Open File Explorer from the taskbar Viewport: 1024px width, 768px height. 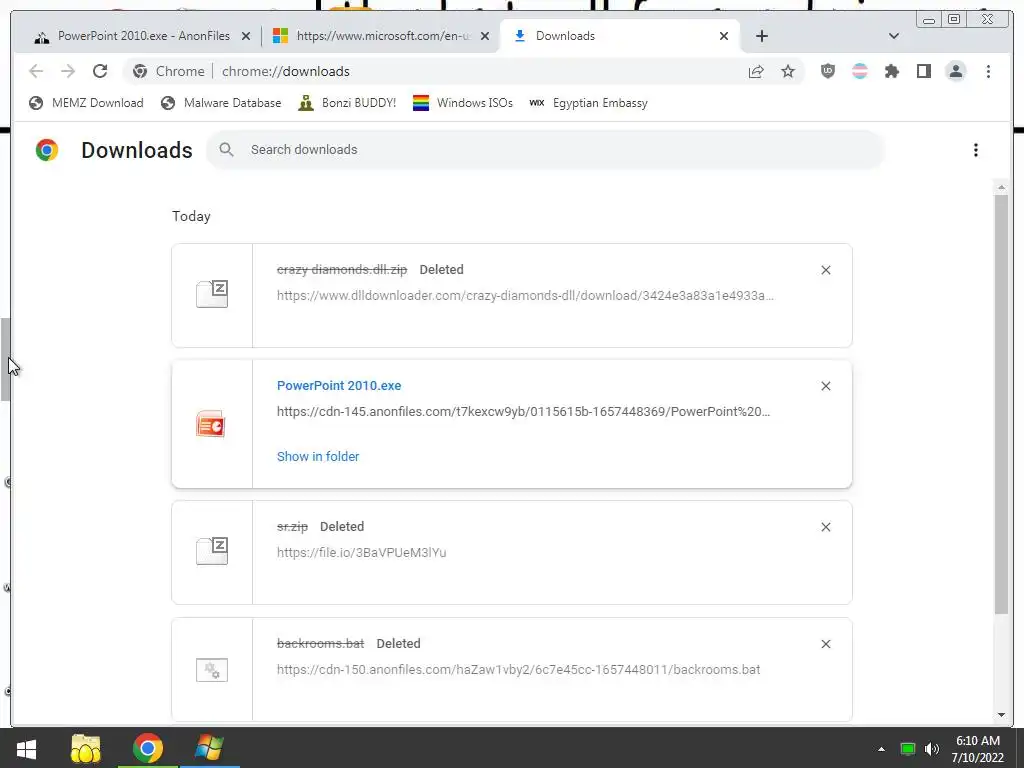pos(86,748)
